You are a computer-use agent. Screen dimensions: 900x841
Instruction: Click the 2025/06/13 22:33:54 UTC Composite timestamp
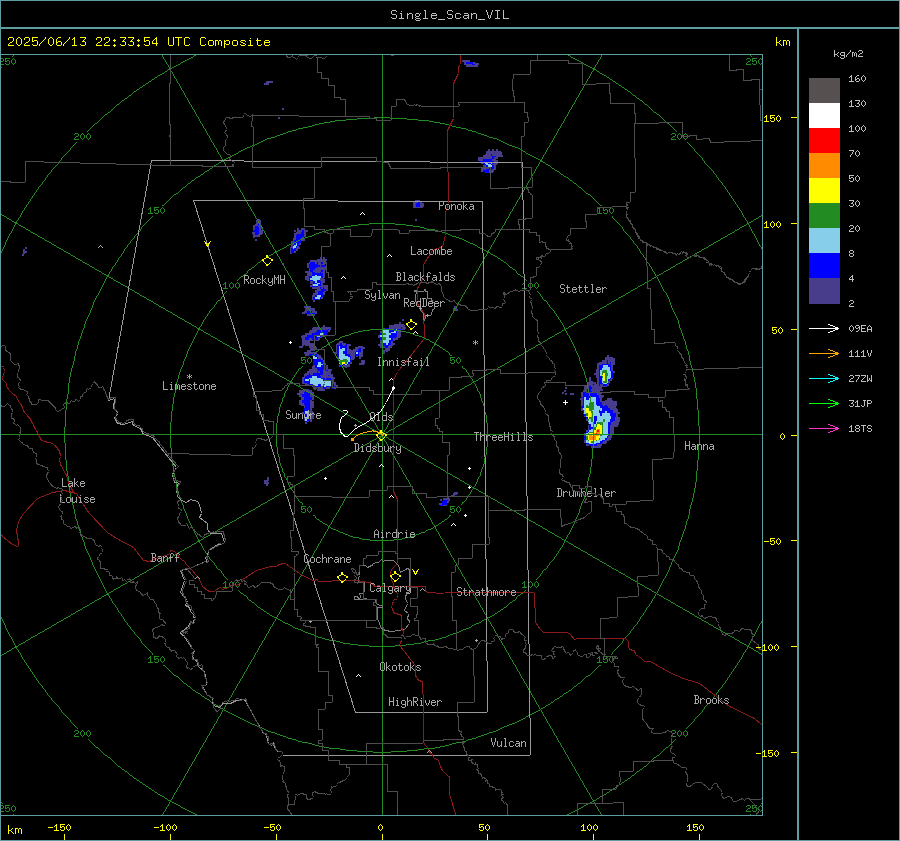pyautogui.click(x=138, y=42)
